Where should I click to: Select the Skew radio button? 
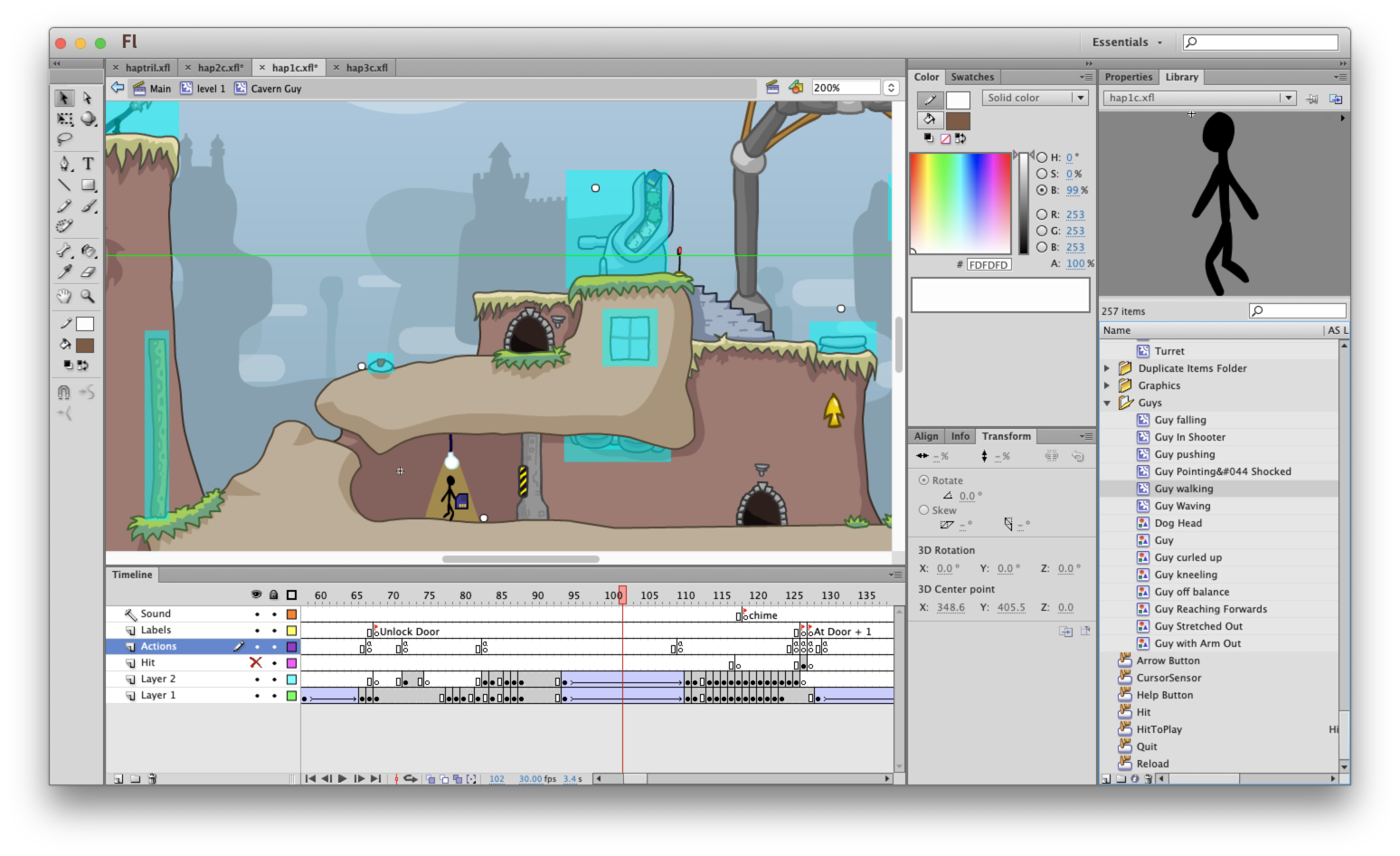tap(923, 510)
